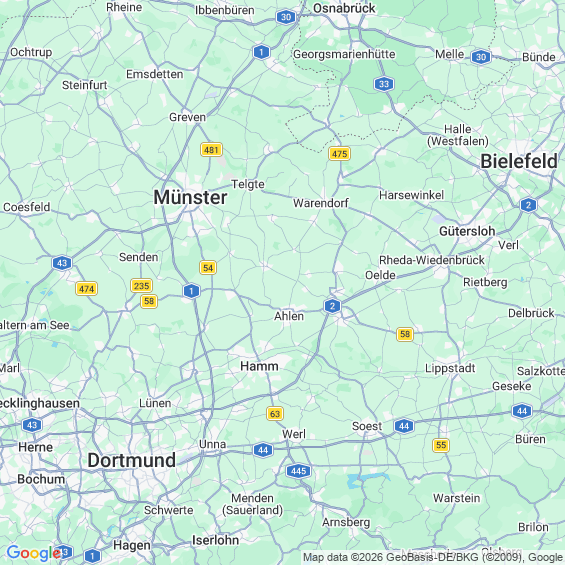565x565 pixels.
Task: Select the Osnabrück city label
Action: [344, 8]
